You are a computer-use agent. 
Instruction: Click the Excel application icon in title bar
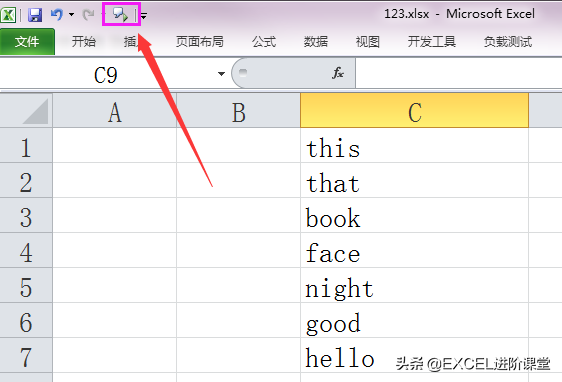pyautogui.click(x=8, y=15)
